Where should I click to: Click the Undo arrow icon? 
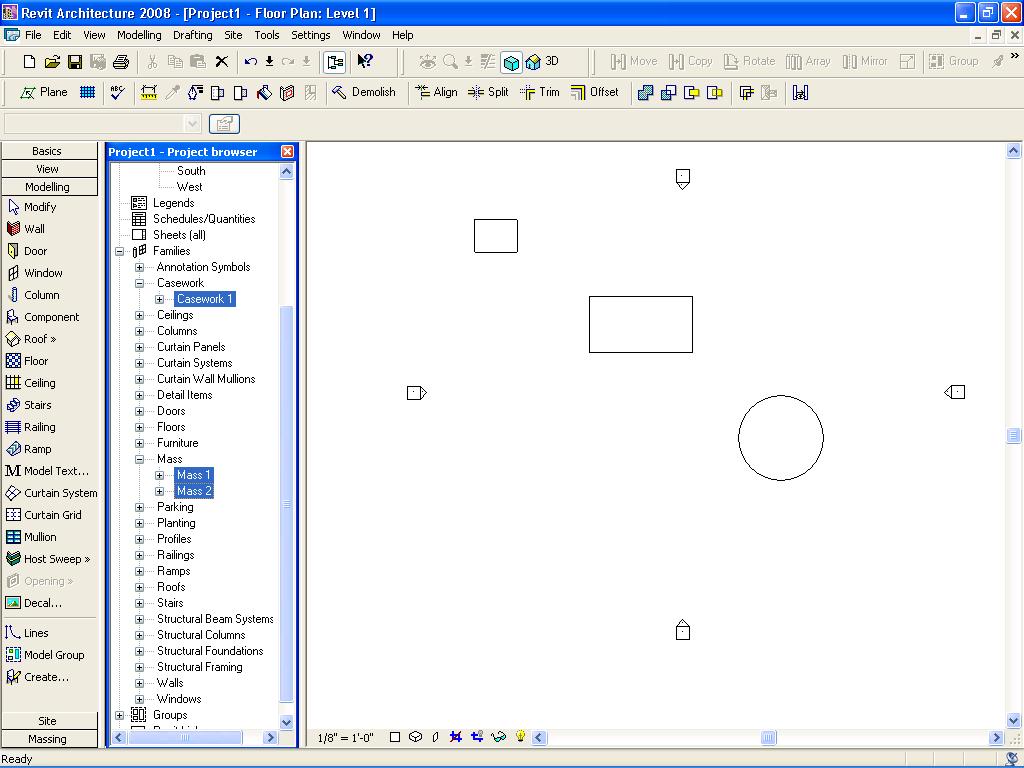251,61
